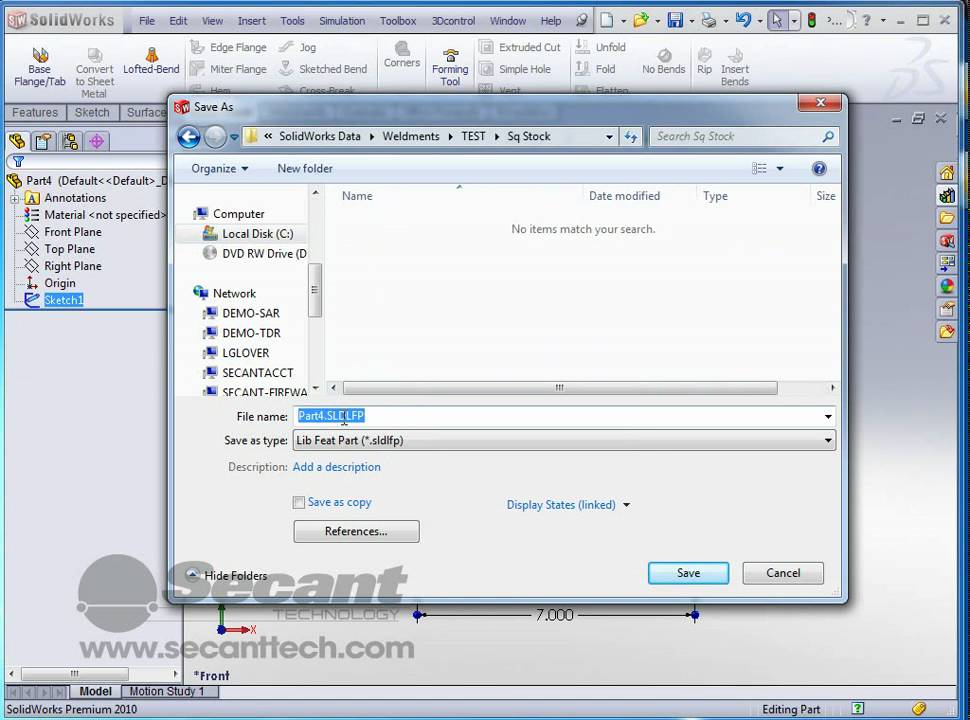The height and width of the screenshot is (720, 970).
Task: Click the home icon in task pane
Action: [946, 173]
